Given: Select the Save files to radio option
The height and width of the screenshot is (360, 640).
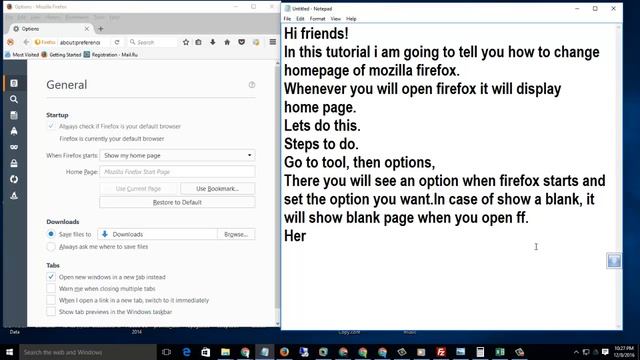Looking at the screenshot, I should pos(51,234).
